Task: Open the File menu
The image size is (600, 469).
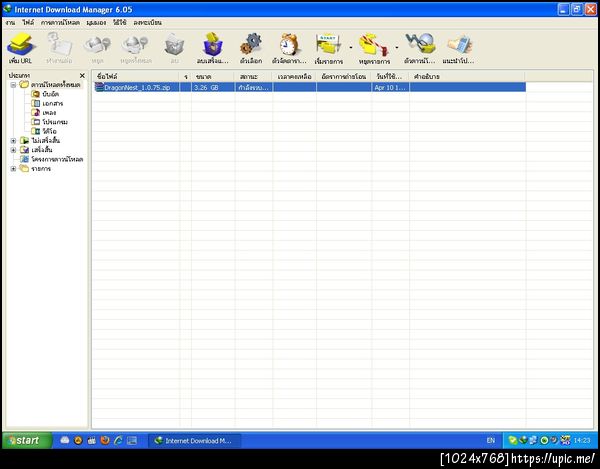Action: click(28, 23)
